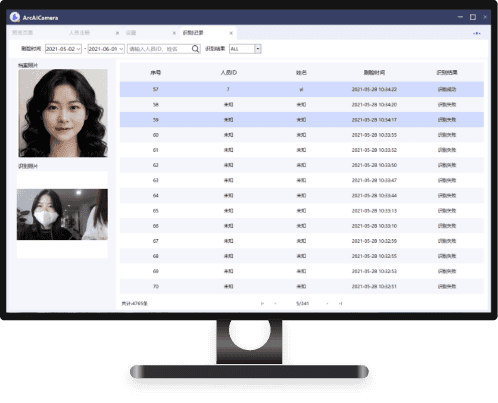Click the captured masked-face recognition photo

pyautogui.click(x=62, y=214)
